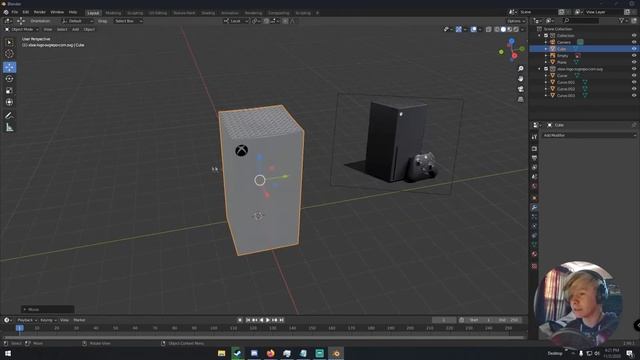
Task: Open the Render properties tab icon
Action: [x=534, y=149]
